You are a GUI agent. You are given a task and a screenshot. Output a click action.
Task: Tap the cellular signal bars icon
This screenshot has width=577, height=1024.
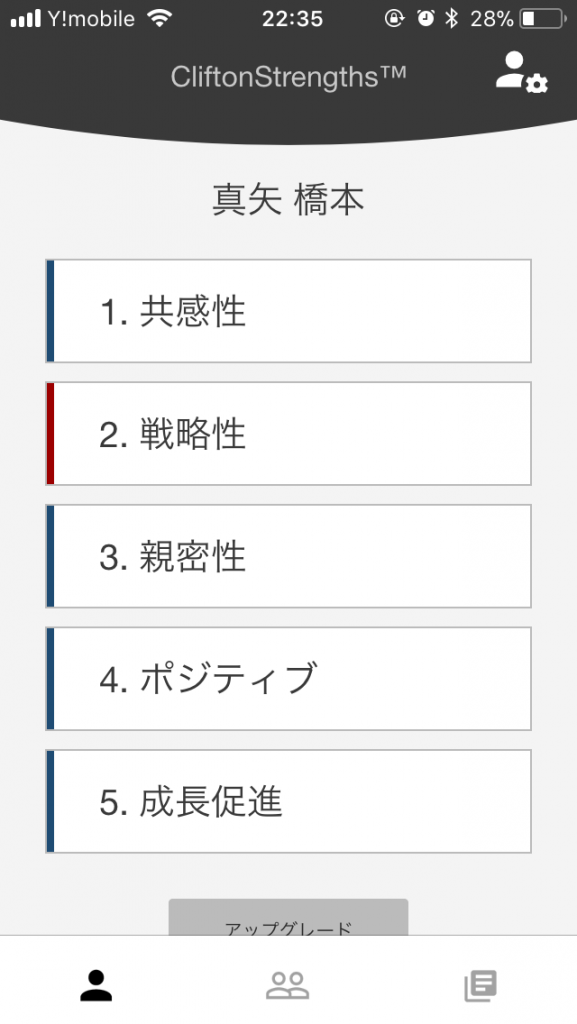(x=26, y=18)
